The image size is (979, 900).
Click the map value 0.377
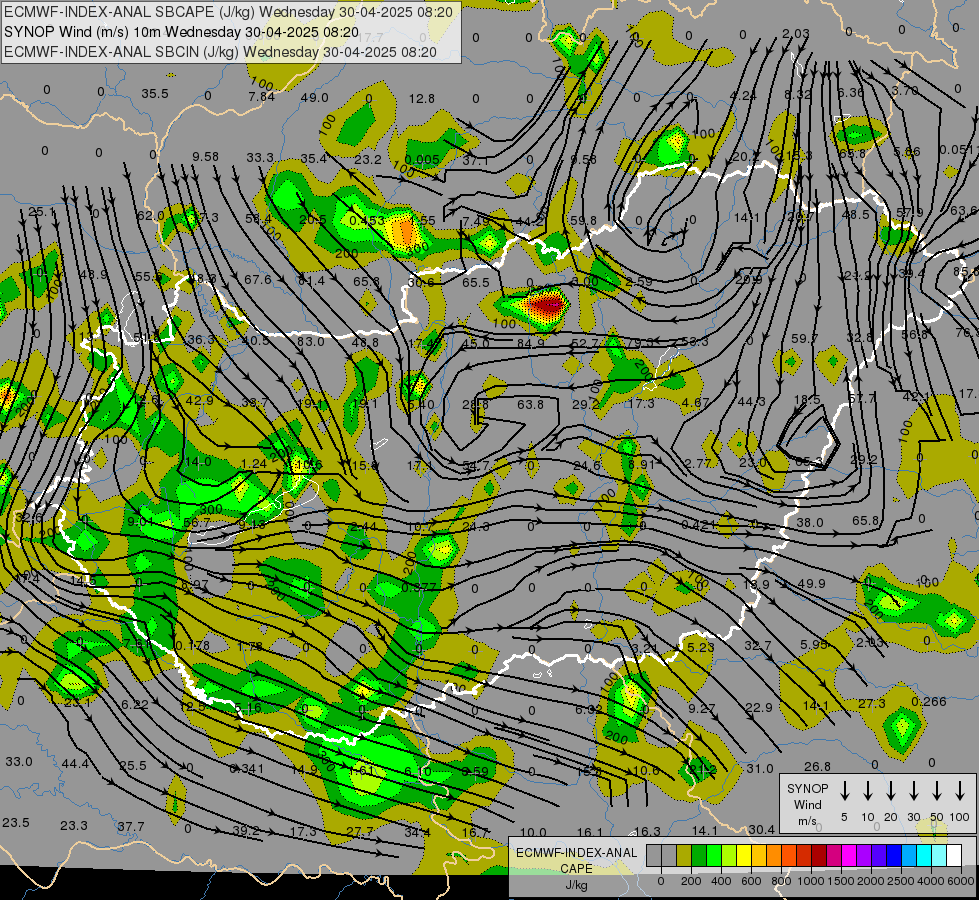[x=419, y=587]
